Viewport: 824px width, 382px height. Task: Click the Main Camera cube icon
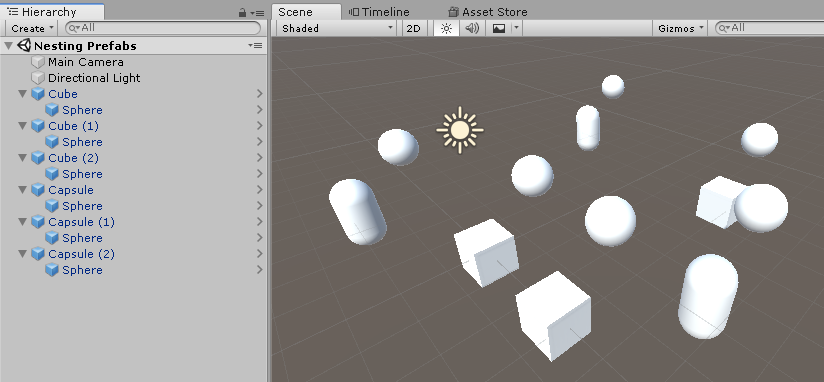point(38,62)
